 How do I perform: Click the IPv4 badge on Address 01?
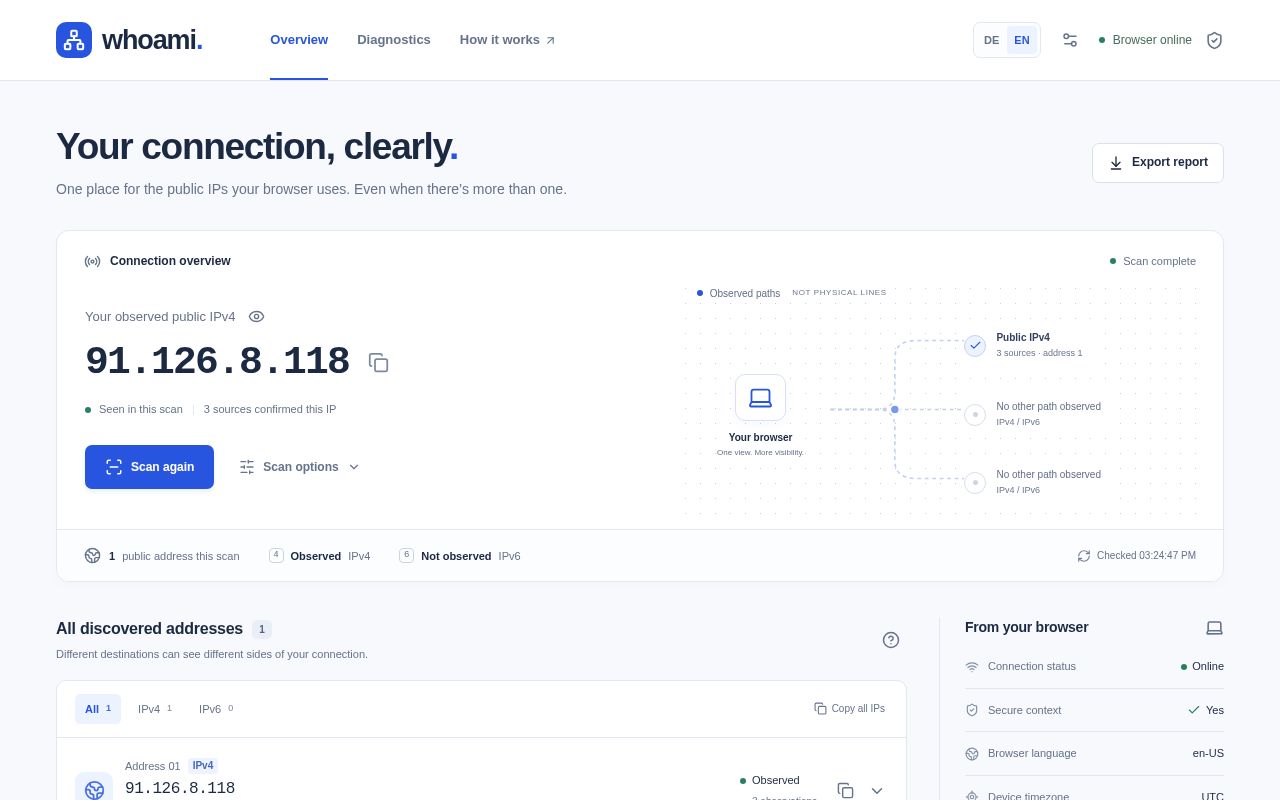point(203,766)
